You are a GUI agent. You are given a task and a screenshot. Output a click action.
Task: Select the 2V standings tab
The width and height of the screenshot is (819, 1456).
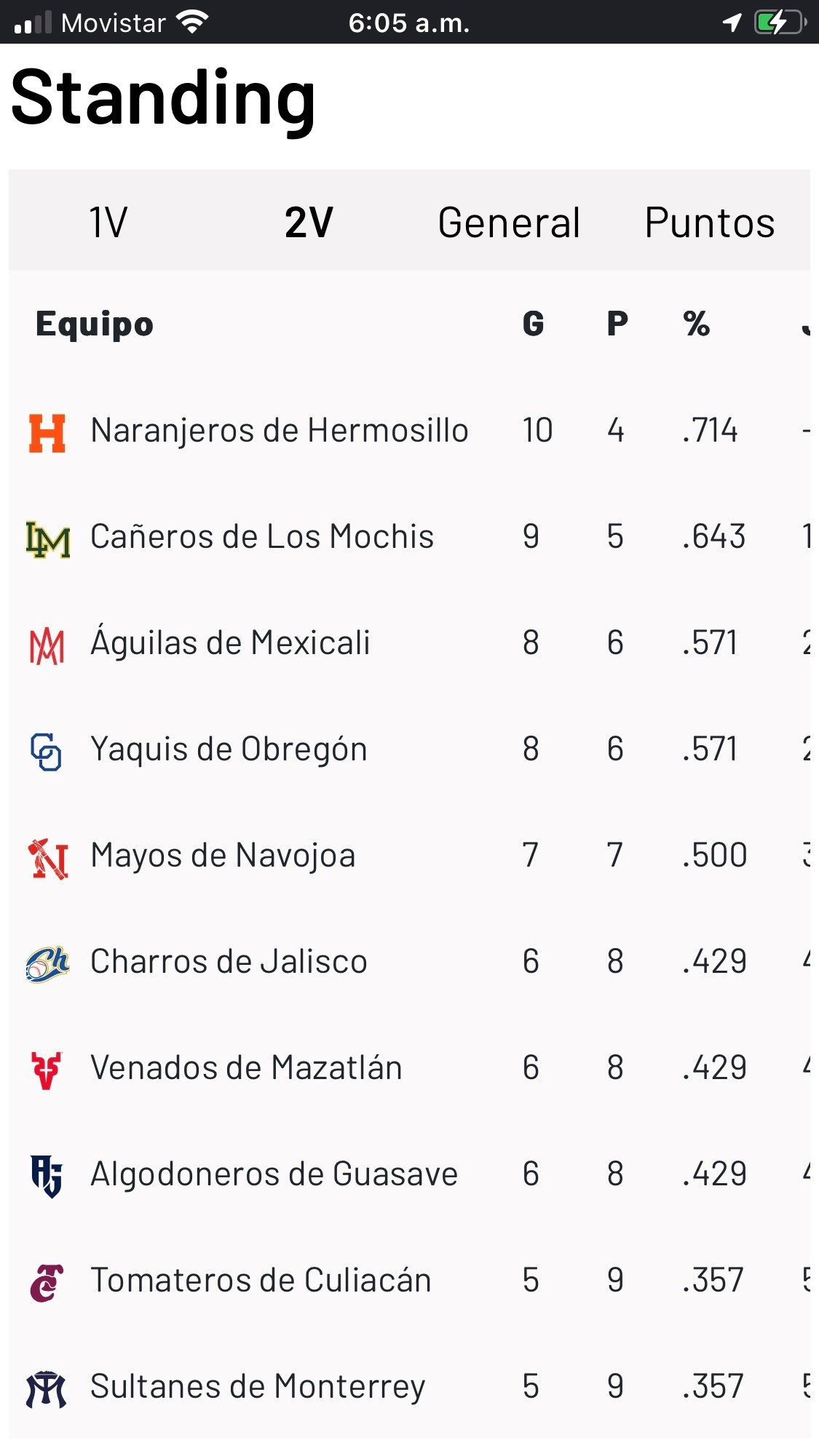point(309,222)
